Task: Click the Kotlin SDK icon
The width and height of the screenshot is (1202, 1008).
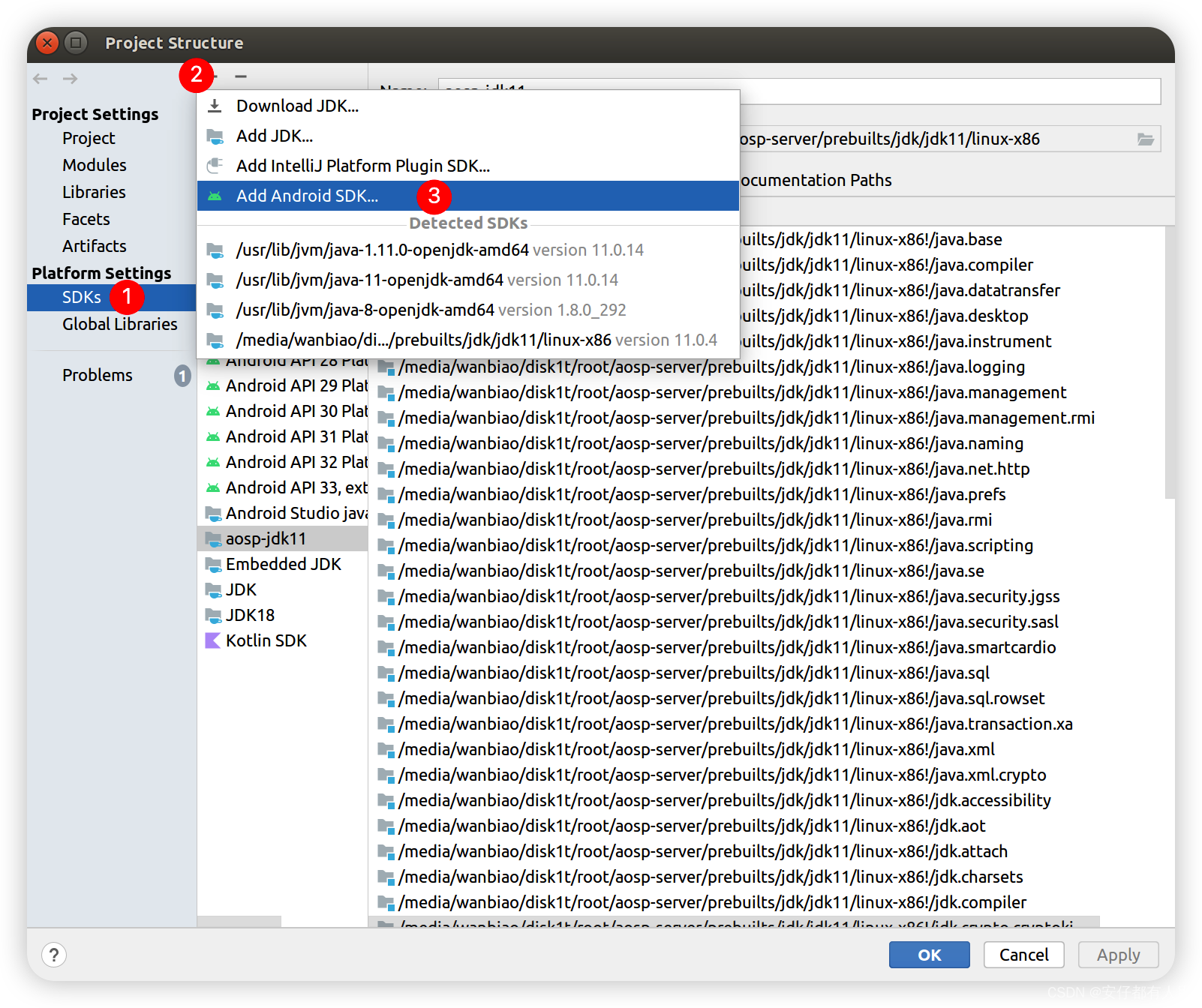Action: (213, 640)
